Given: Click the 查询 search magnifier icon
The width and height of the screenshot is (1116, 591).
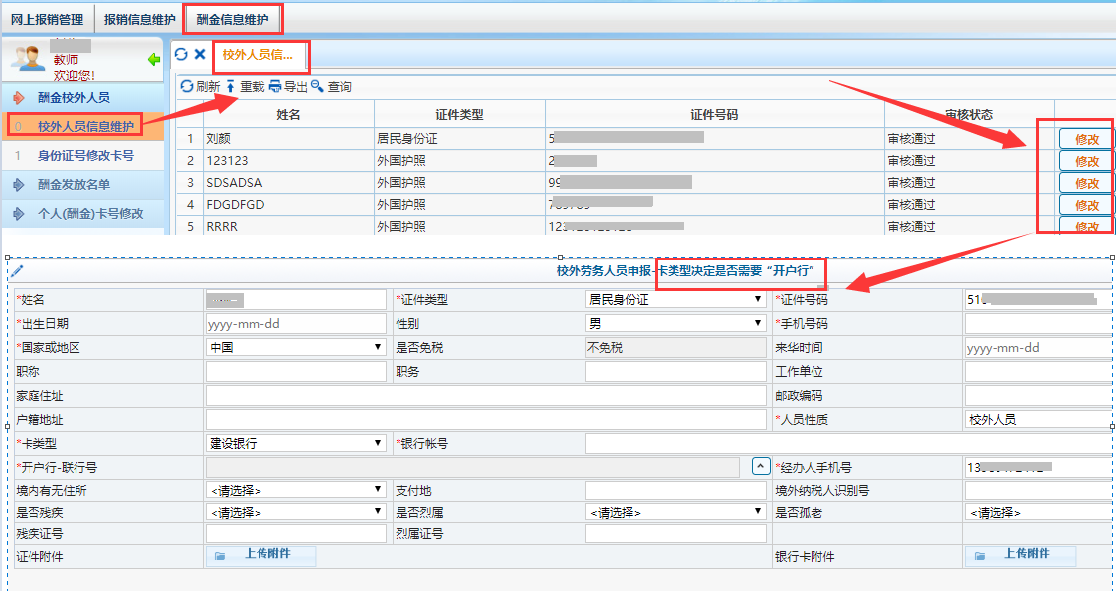Looking at the screenshot, I should (318, 87).
